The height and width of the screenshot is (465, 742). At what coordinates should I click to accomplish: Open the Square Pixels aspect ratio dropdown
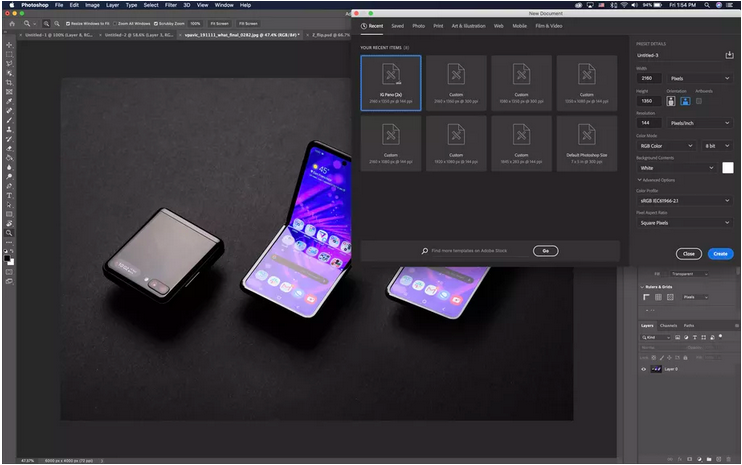click(x=685, y=223)
